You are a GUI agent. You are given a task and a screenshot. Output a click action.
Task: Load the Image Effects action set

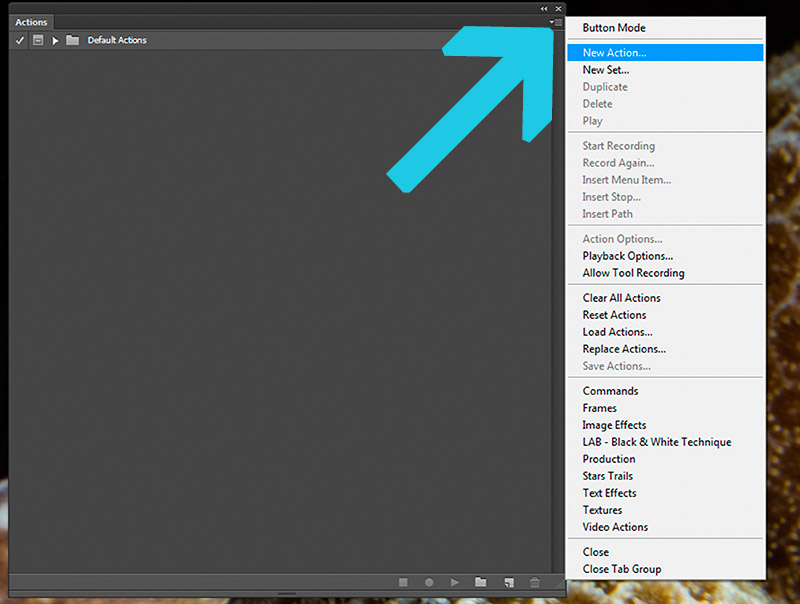tap(614, 425)
